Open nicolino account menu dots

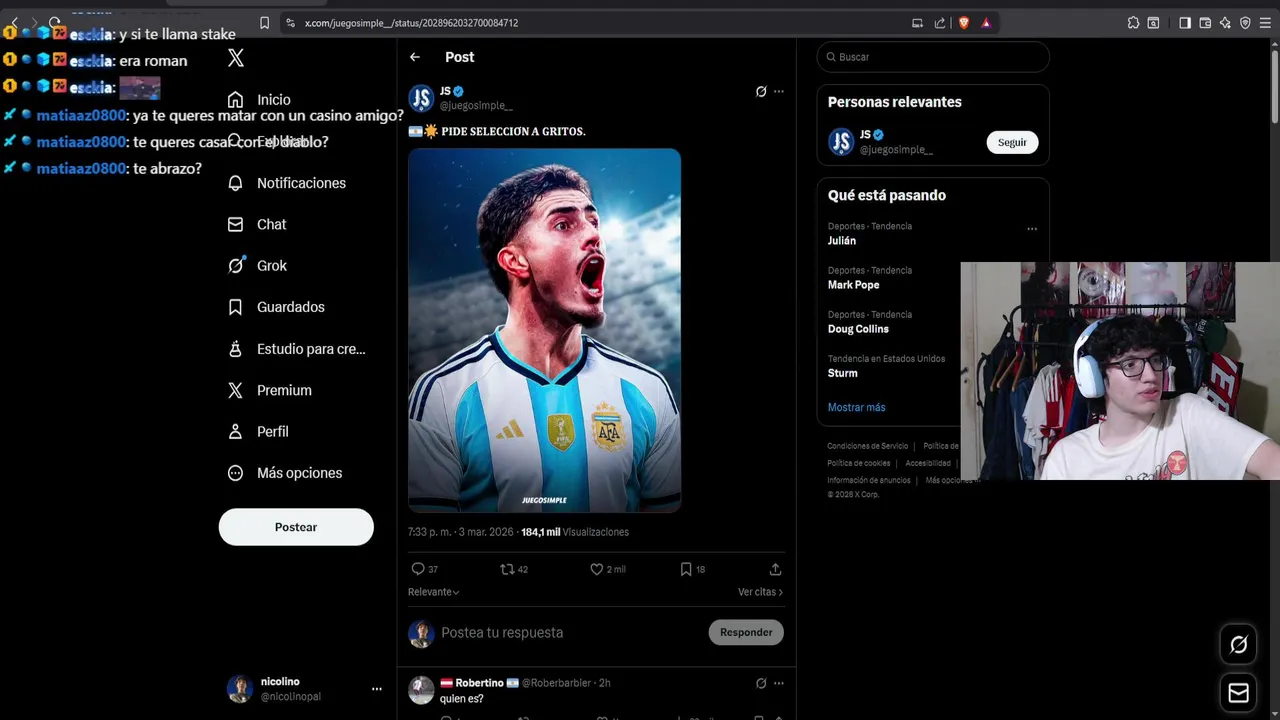[377, 689]
